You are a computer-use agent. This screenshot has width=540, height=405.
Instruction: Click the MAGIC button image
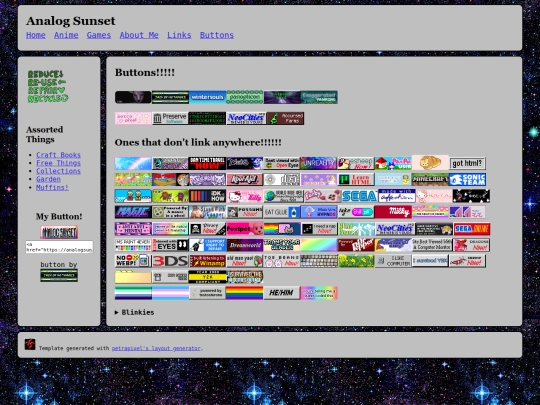(133, 212)
